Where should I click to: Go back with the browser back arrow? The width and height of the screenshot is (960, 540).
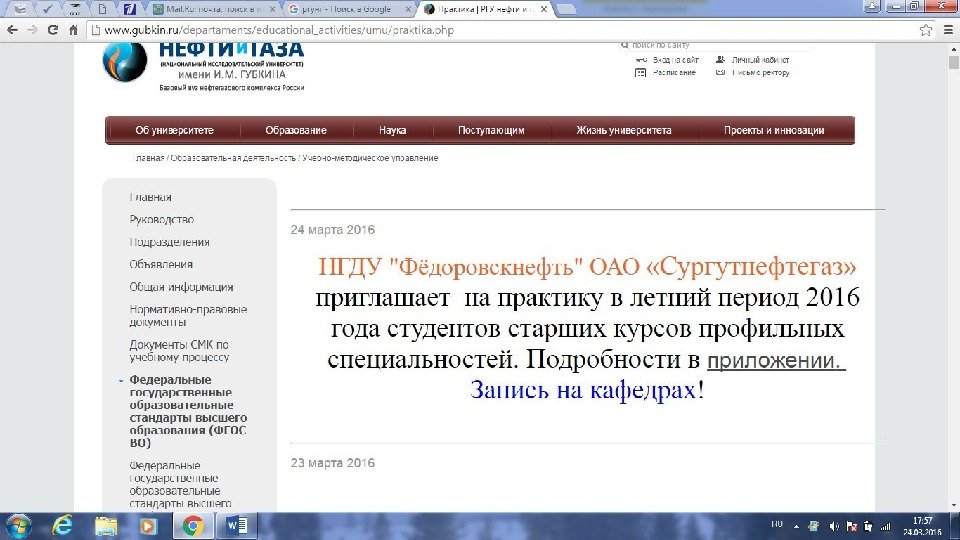tap(12, 29)
